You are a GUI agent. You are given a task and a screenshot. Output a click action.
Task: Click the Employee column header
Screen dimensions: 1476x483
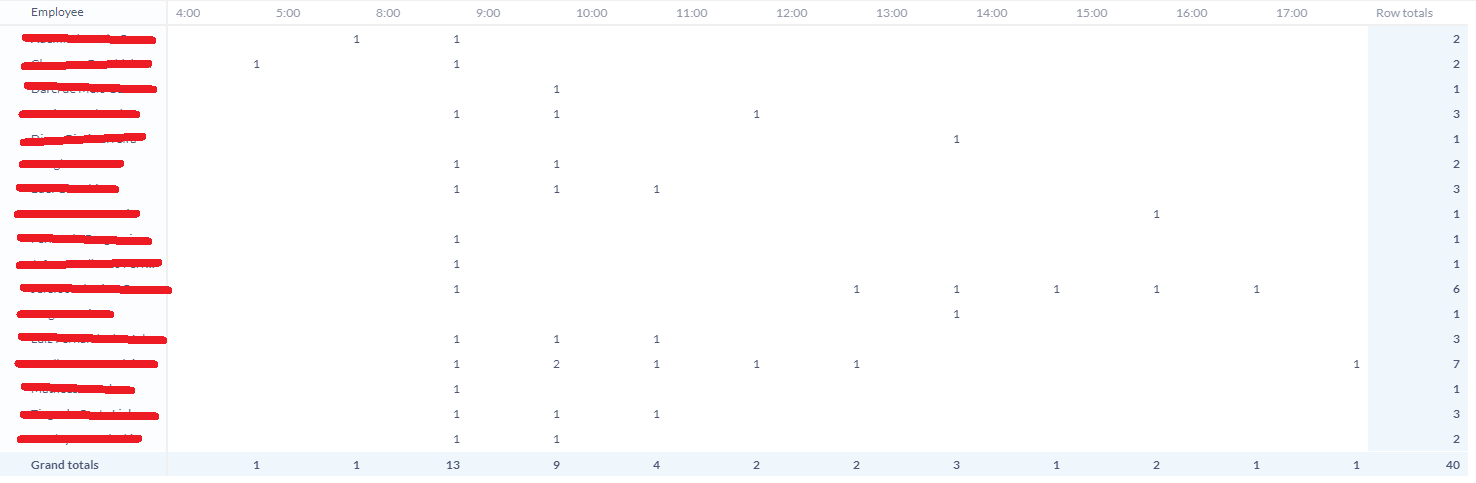click(57, 13)
